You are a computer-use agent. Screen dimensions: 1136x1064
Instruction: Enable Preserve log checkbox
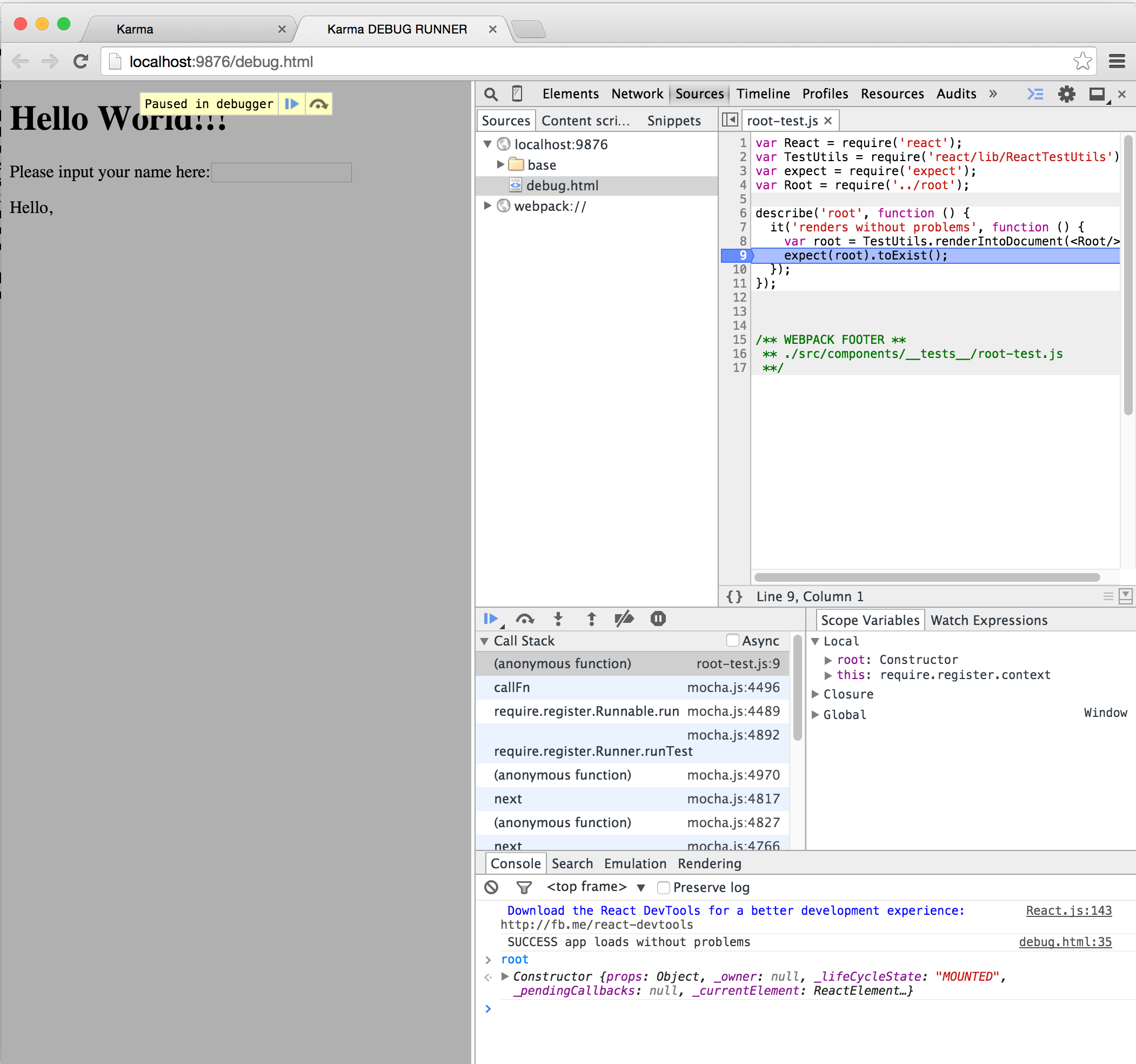point(664,887)
